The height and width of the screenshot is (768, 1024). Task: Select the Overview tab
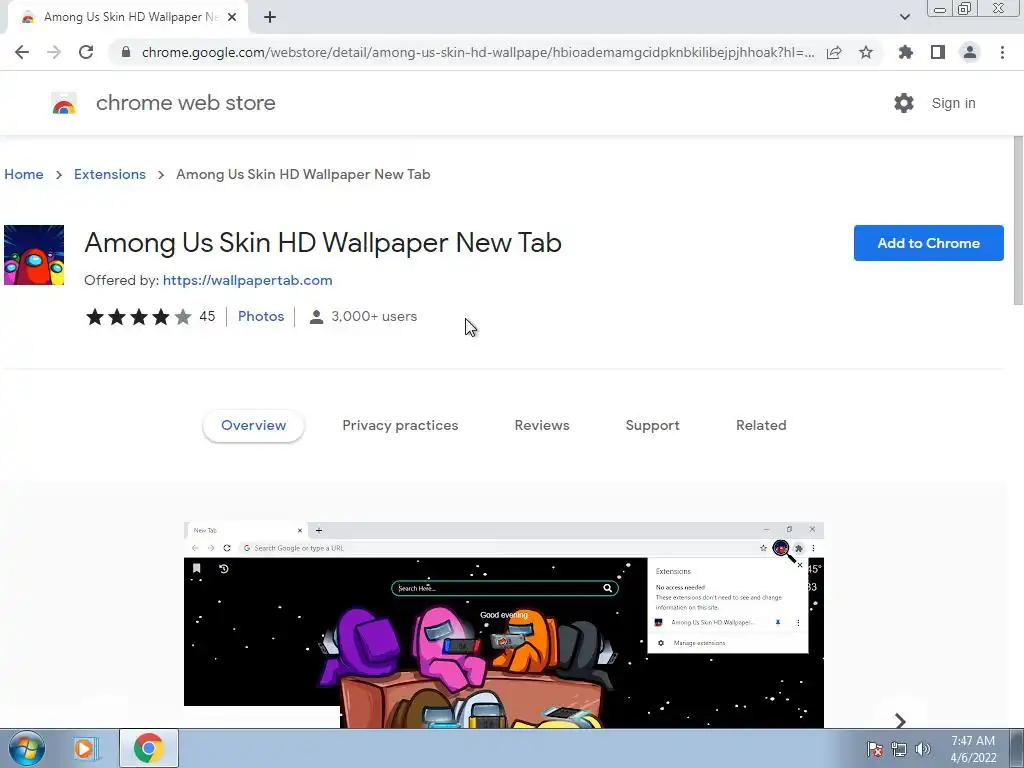coord(253,425)
